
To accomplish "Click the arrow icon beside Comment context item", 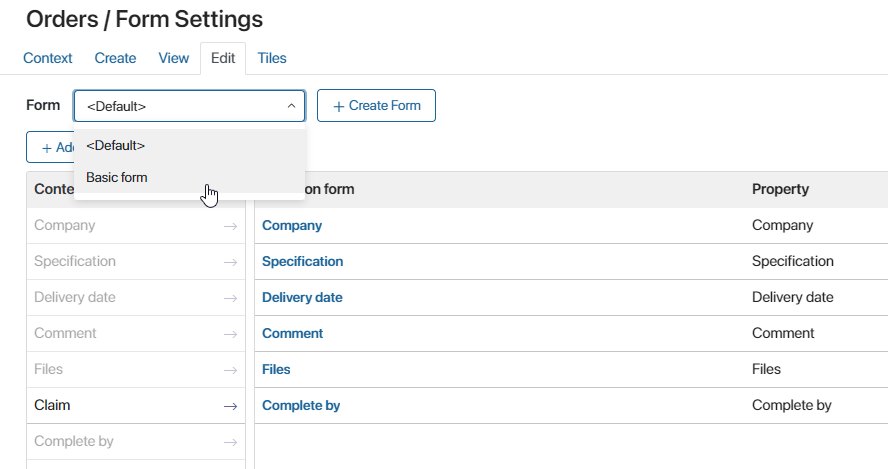I will [x=230, y=334].
